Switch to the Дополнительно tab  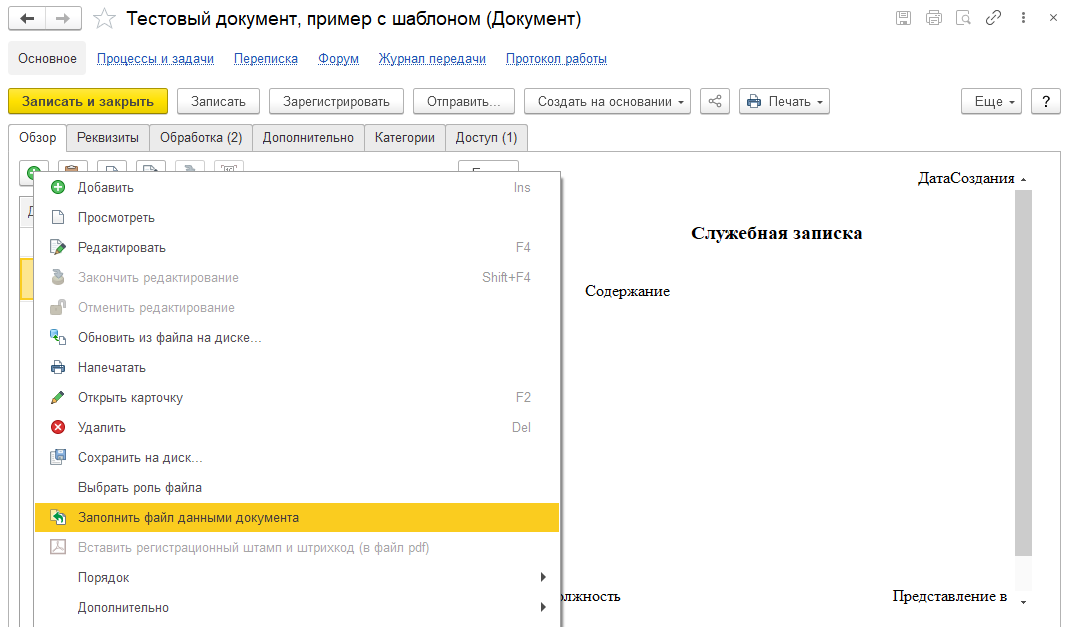point(308,138)
